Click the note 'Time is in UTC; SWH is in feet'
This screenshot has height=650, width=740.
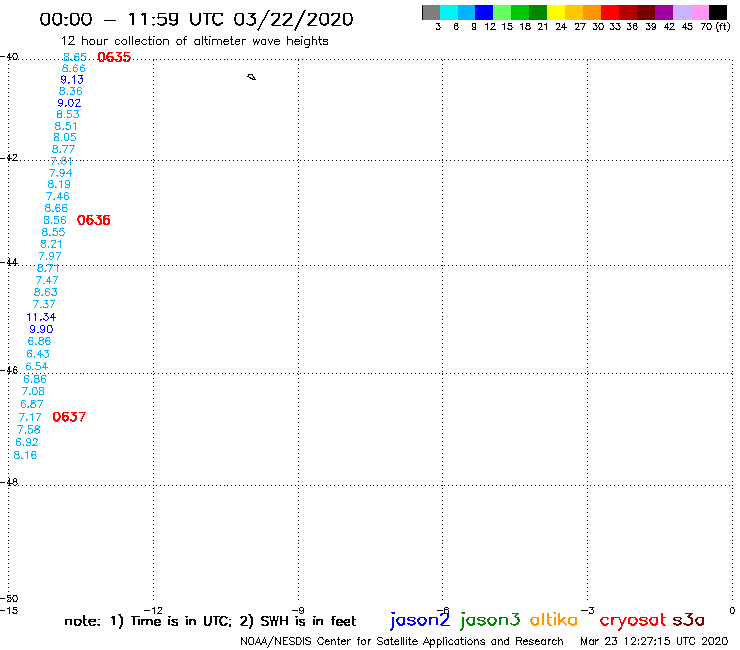click(210, 621)
